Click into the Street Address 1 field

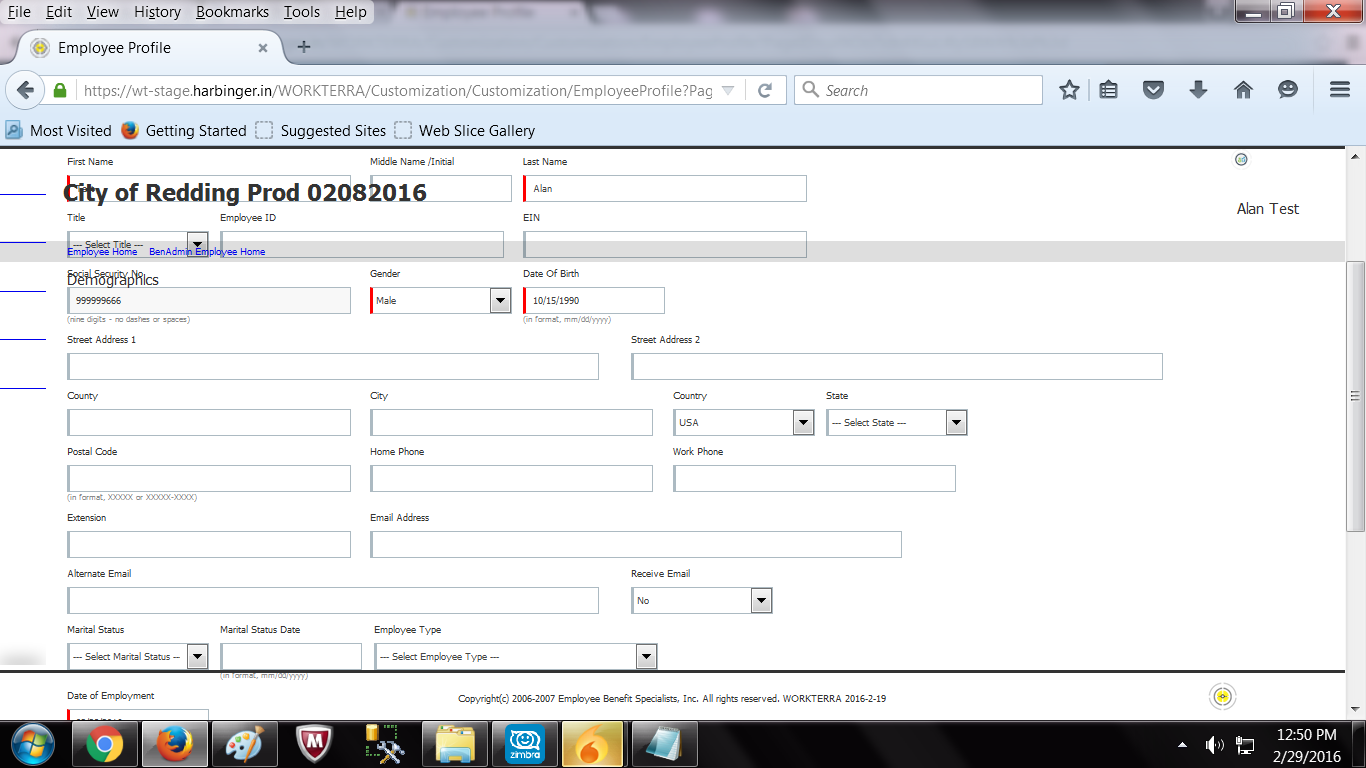coord(333,367)
